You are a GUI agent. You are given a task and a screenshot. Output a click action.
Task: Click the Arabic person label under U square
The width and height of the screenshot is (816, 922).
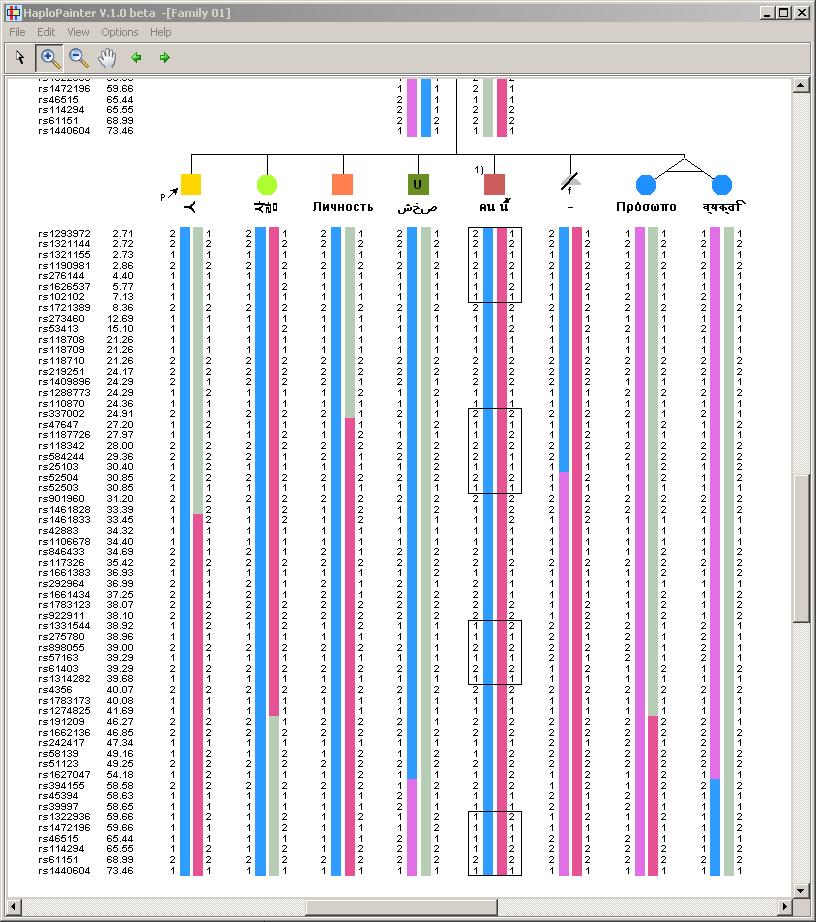tap(417, 208)
